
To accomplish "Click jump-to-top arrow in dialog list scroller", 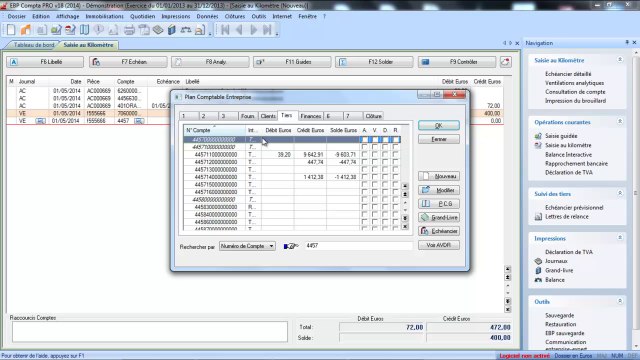I will click(x=405, y=186).
